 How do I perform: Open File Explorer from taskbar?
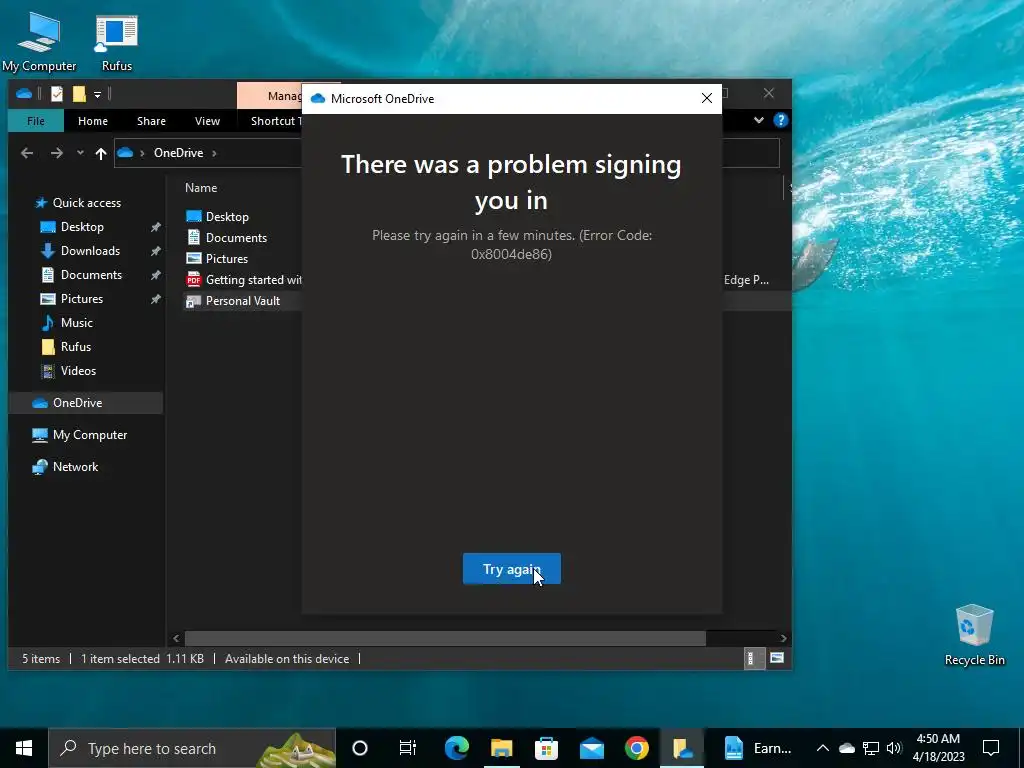click(502, 748)
